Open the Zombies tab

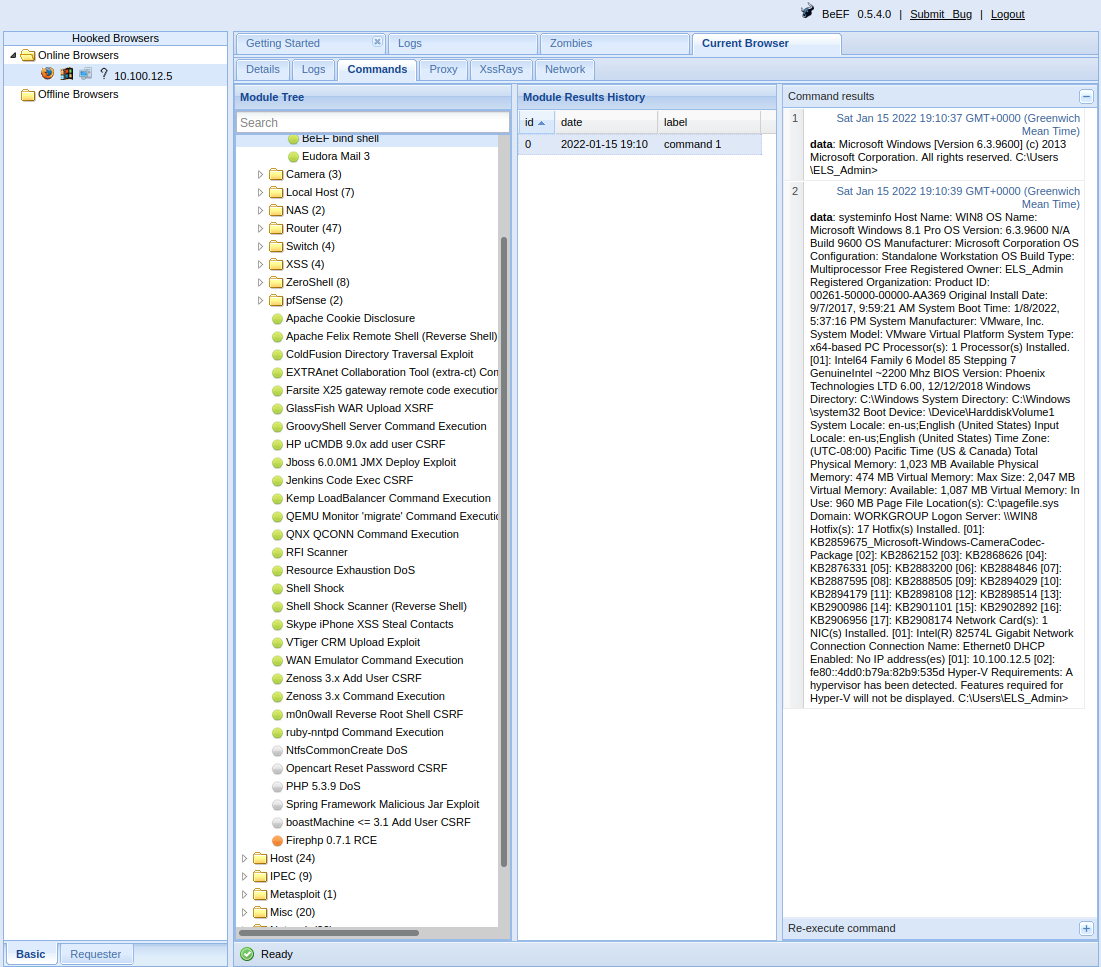[x=614, y=43]
